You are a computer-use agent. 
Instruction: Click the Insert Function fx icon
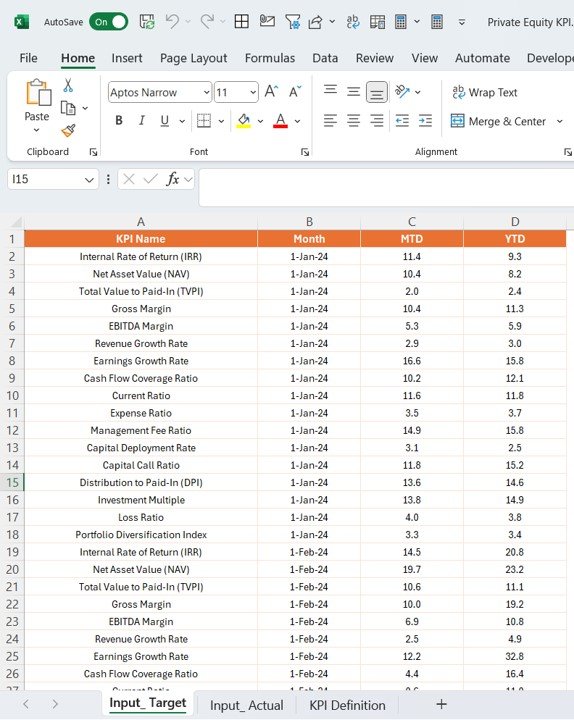click(x=173, y=179)
